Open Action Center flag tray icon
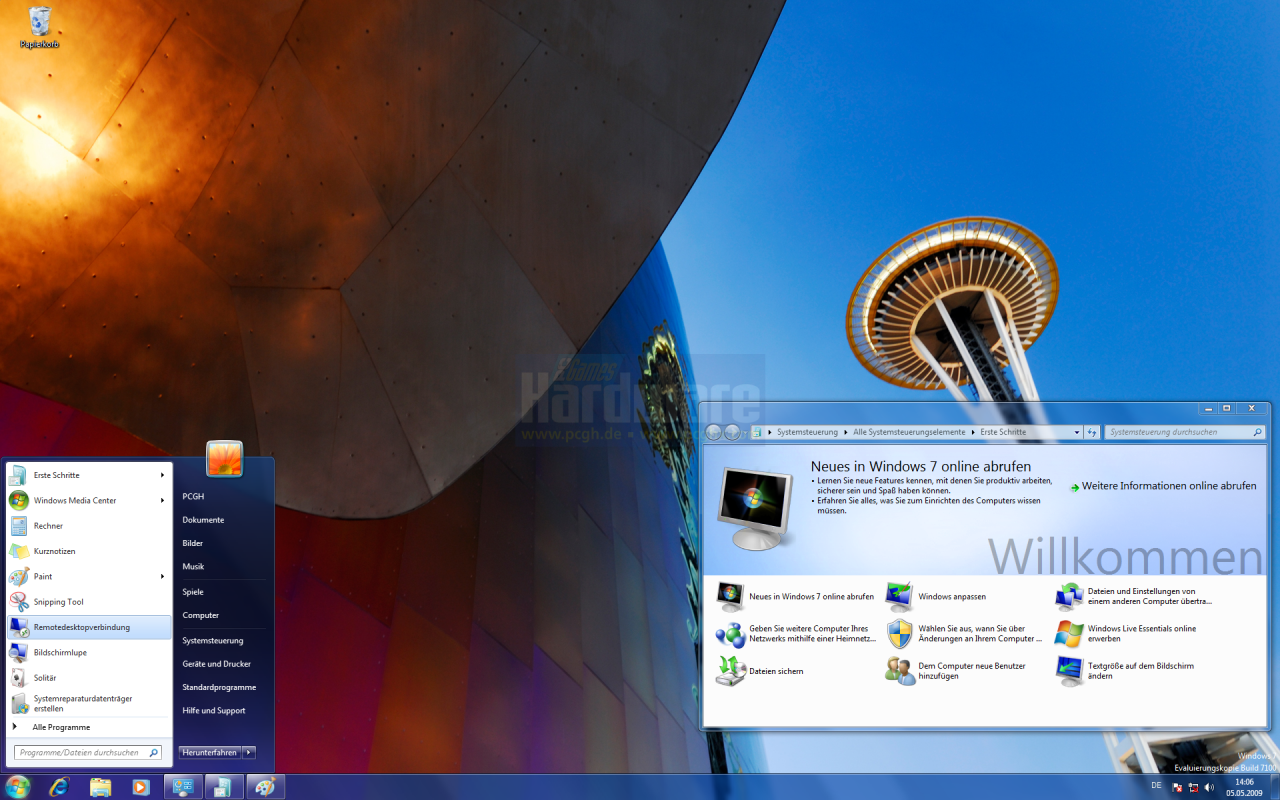This screenshot has height=800, width=1280. coord(1177,787)
